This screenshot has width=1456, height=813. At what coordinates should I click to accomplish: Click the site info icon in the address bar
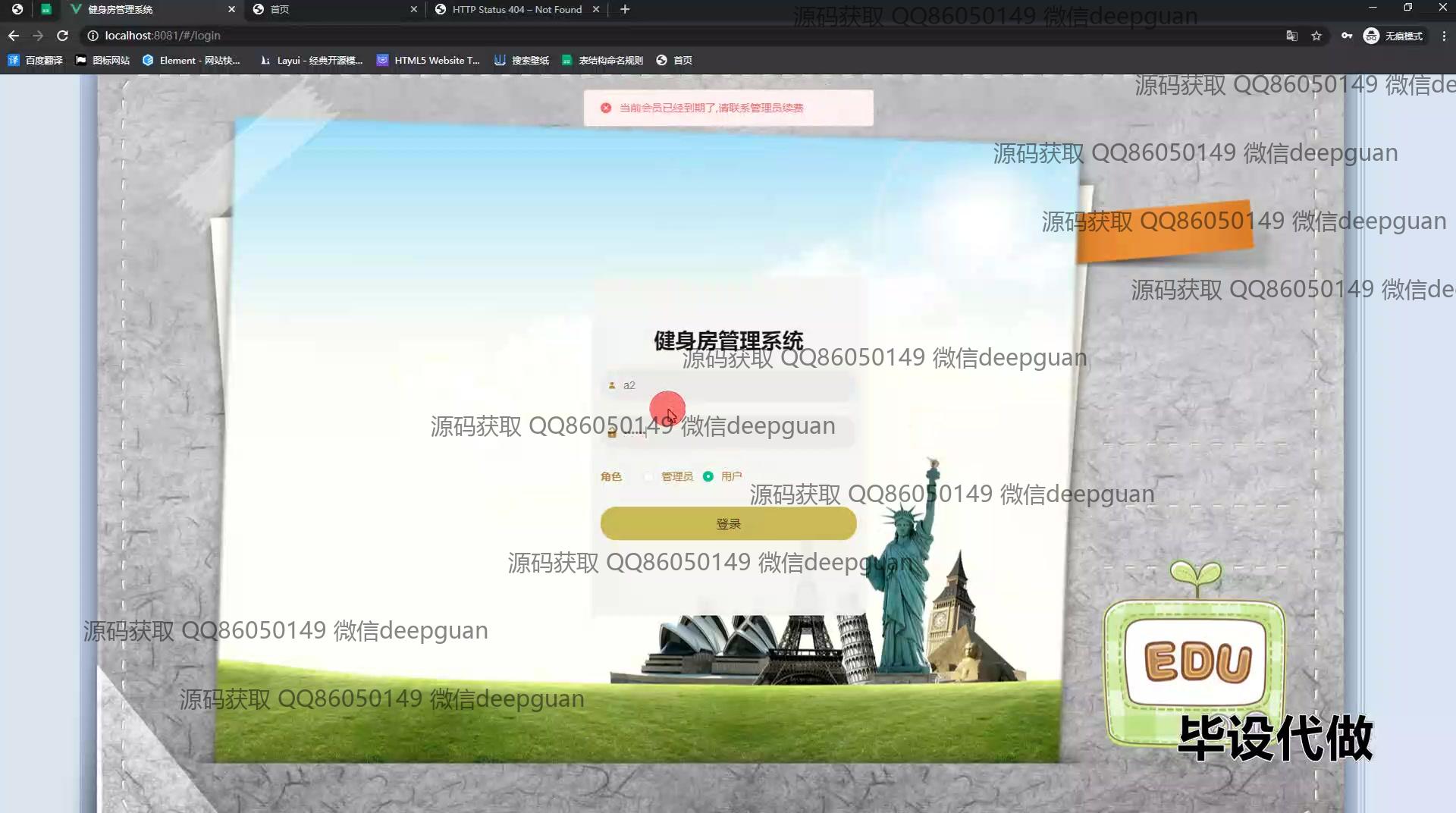(x=93, y=36)
